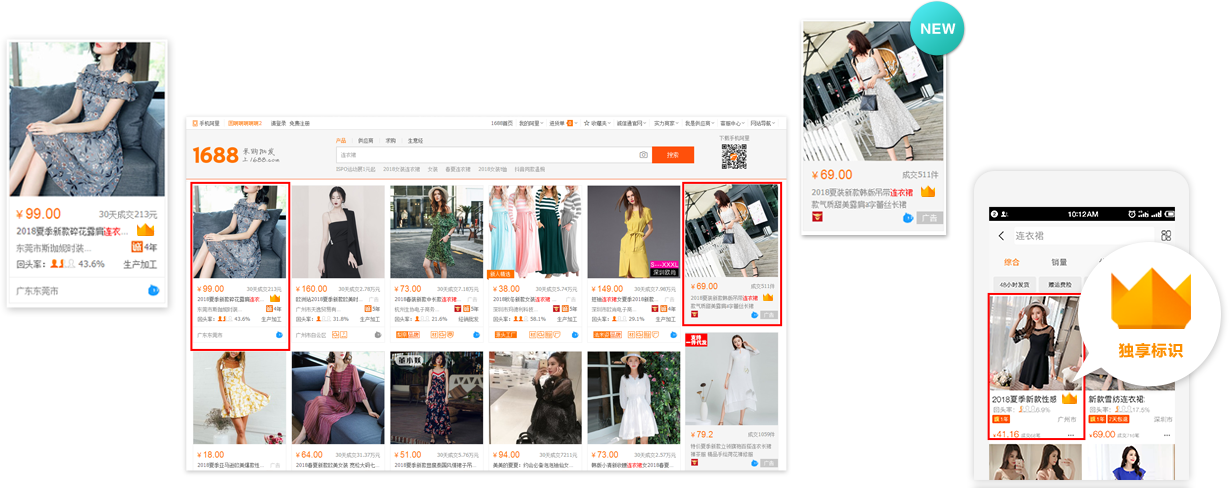1229x488 pixels.
Task: Expand the 实力商家 dropdown
Action: click(667, 123)
